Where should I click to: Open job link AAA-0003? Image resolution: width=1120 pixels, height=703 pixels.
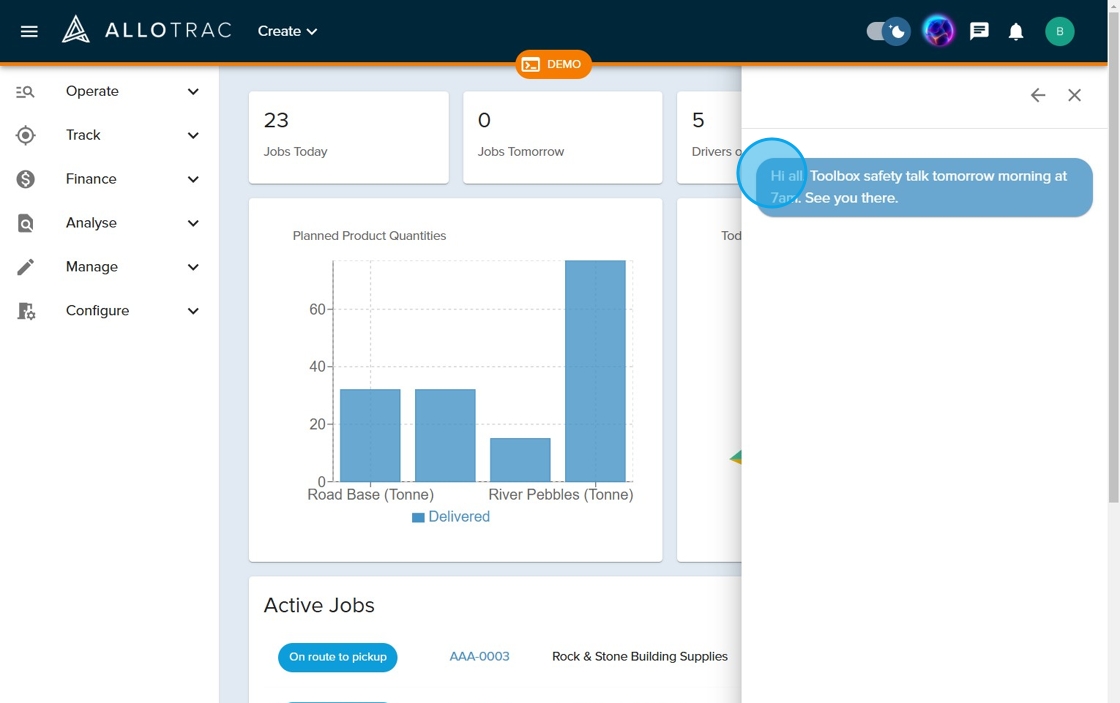coord(479,657)
